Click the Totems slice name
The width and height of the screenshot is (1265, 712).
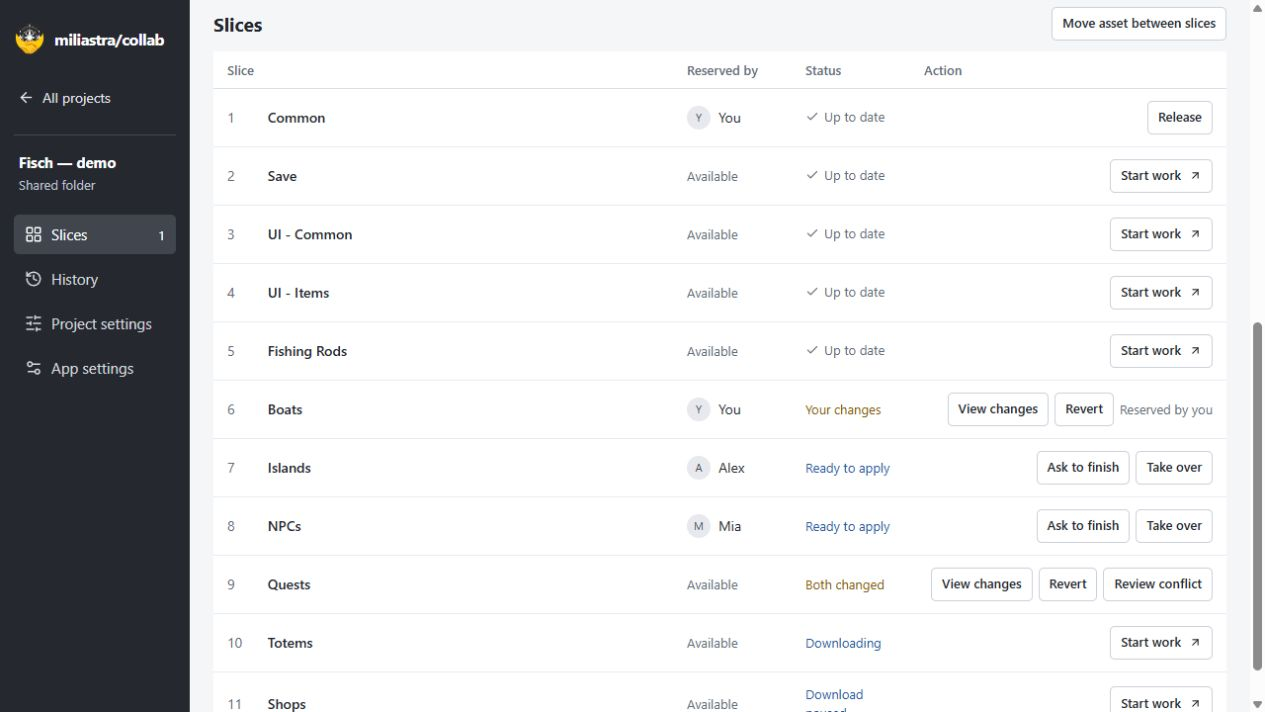[290, 643]
